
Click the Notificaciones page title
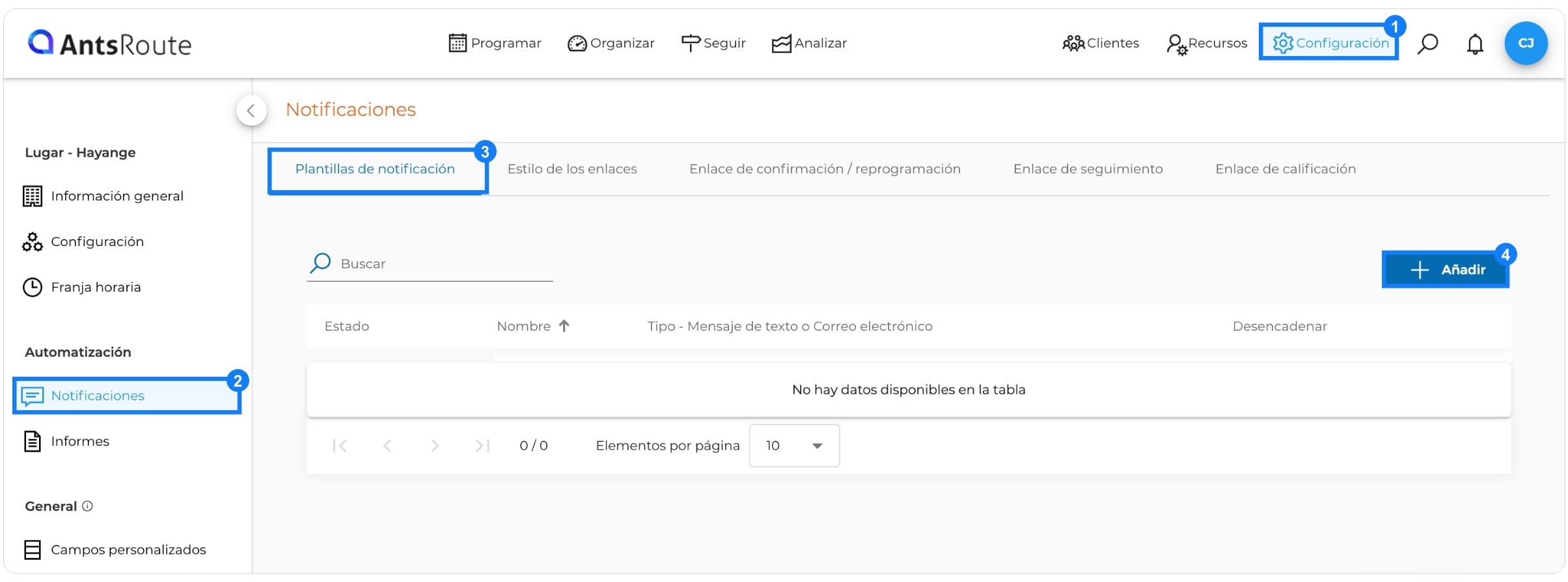(x=351, y=109)
